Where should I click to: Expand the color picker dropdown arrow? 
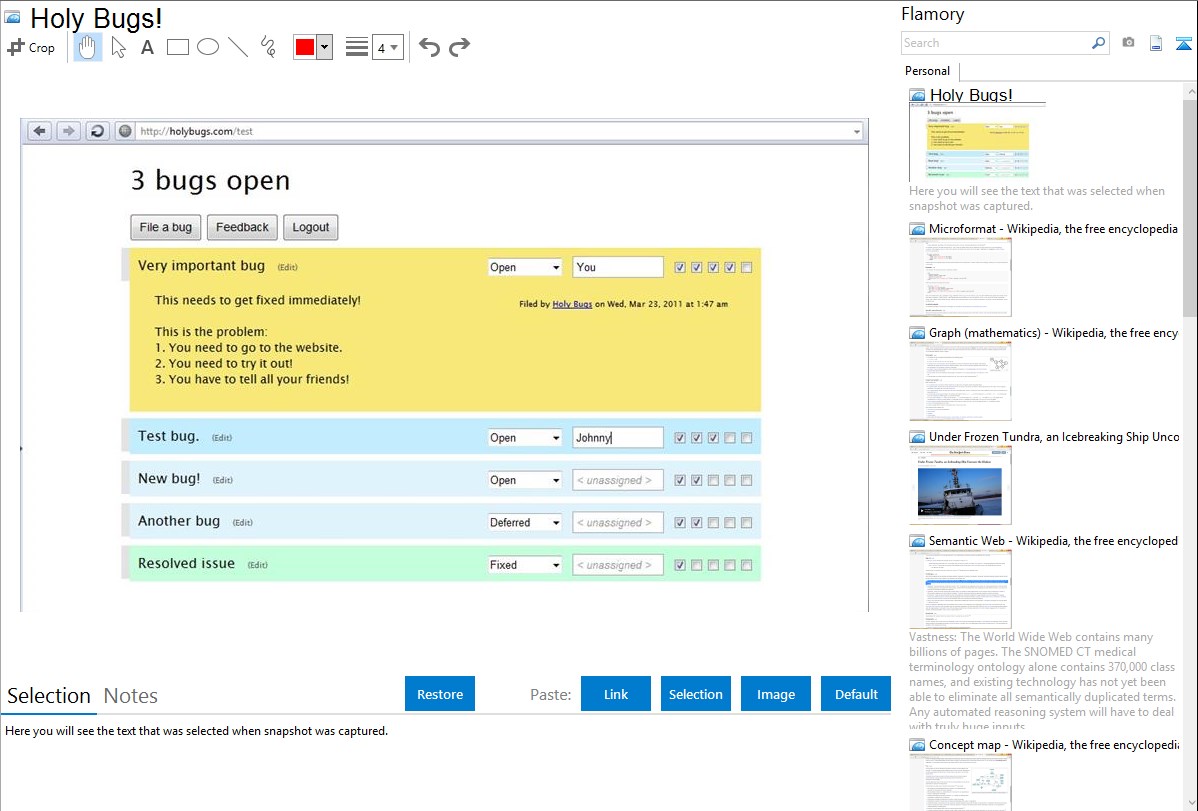point(324,47)
